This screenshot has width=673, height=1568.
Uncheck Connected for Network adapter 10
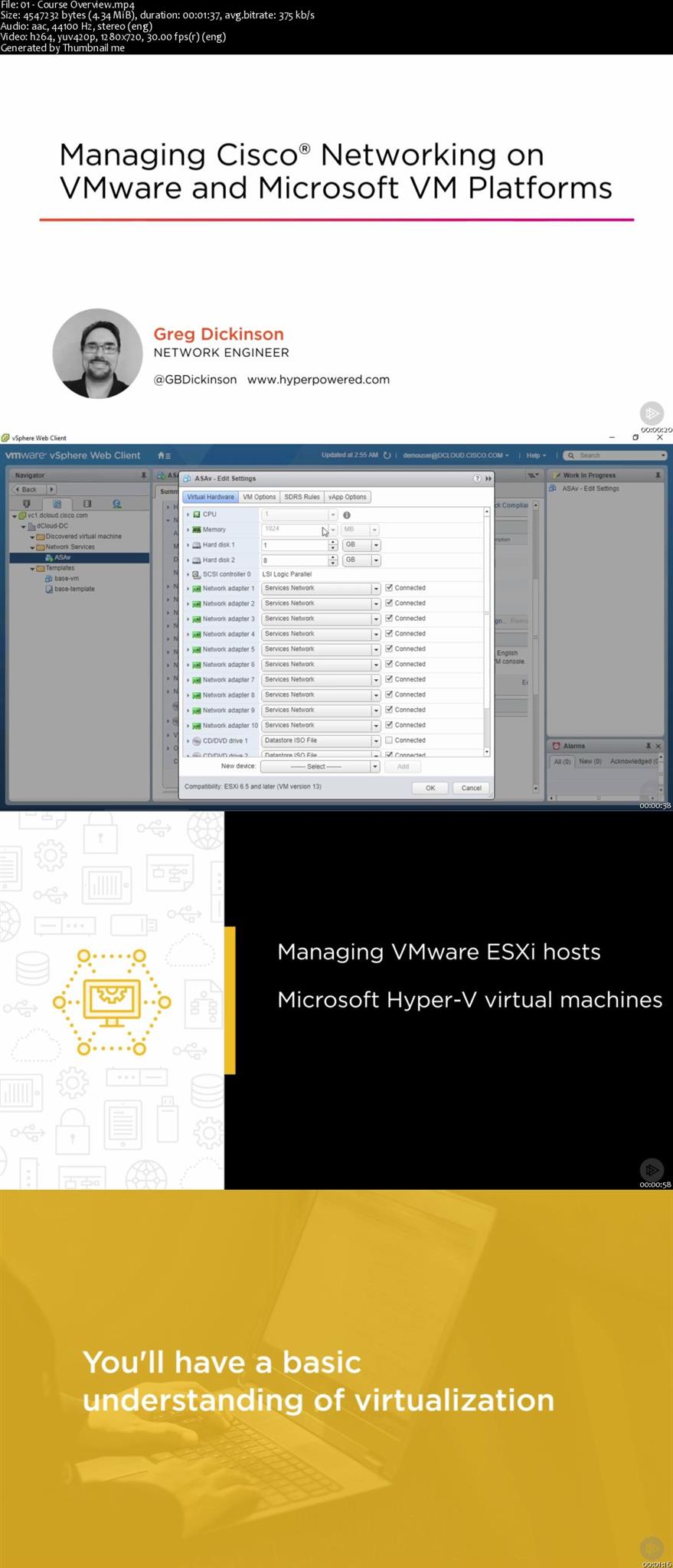coord(389,725)
